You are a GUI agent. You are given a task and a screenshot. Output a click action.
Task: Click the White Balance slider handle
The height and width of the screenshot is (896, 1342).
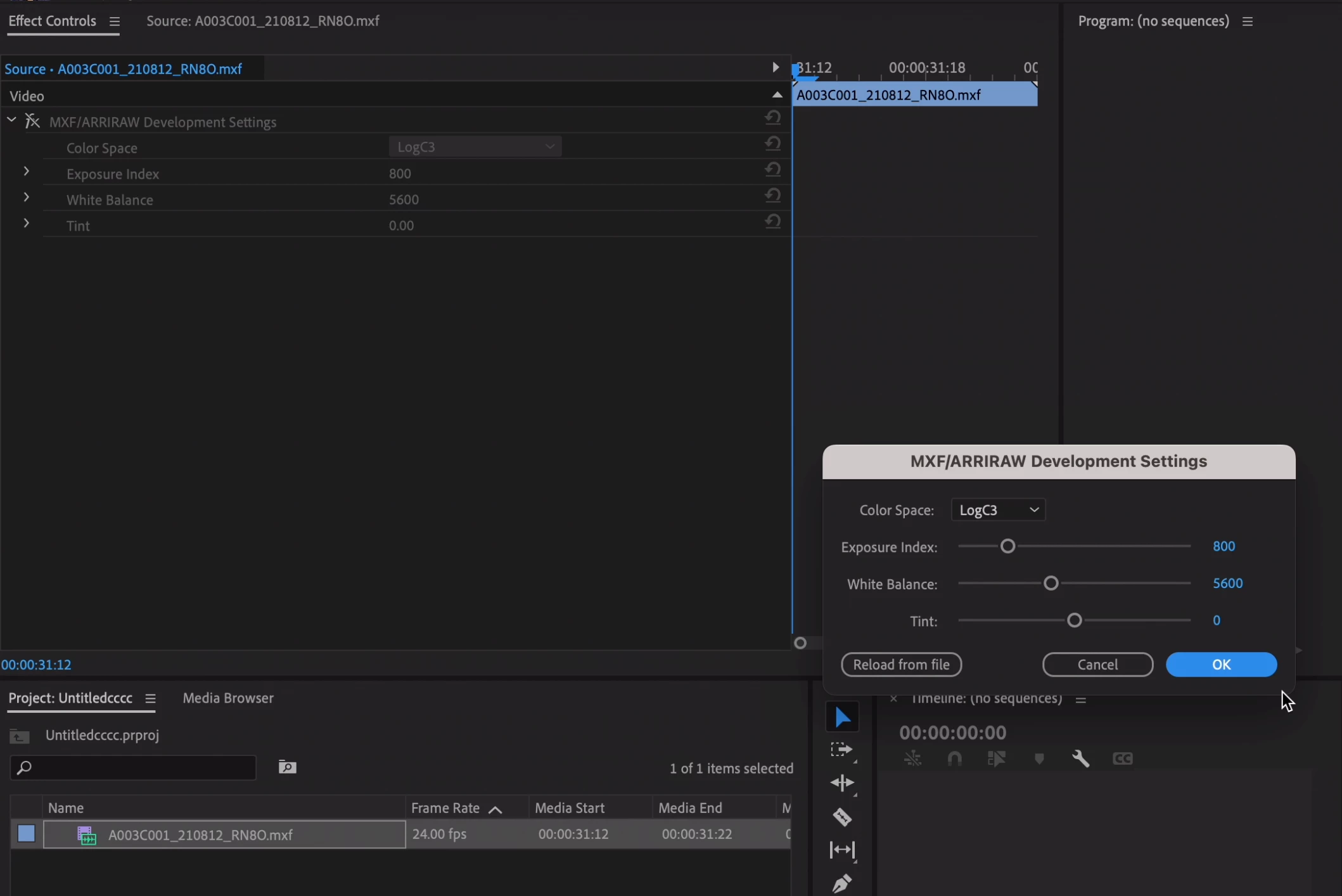[1051, 583]
